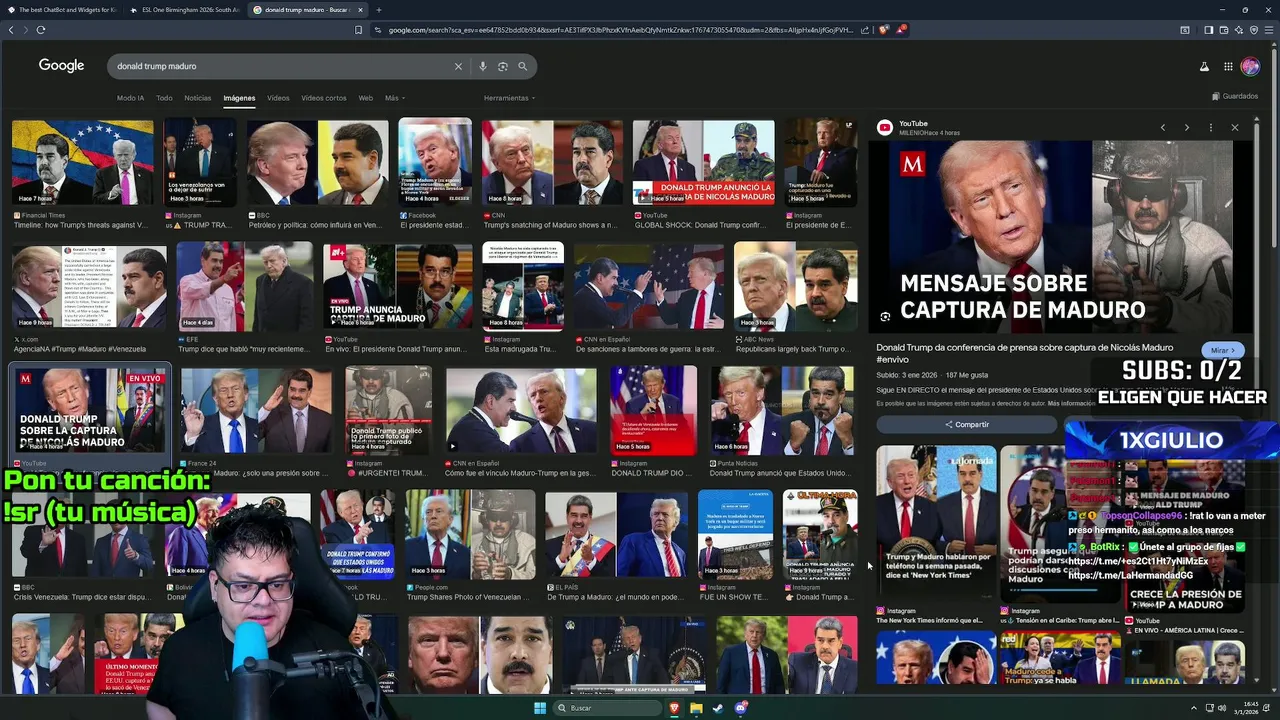Go back in browser history
The image size is (1280, 720).
click(11, 30)
